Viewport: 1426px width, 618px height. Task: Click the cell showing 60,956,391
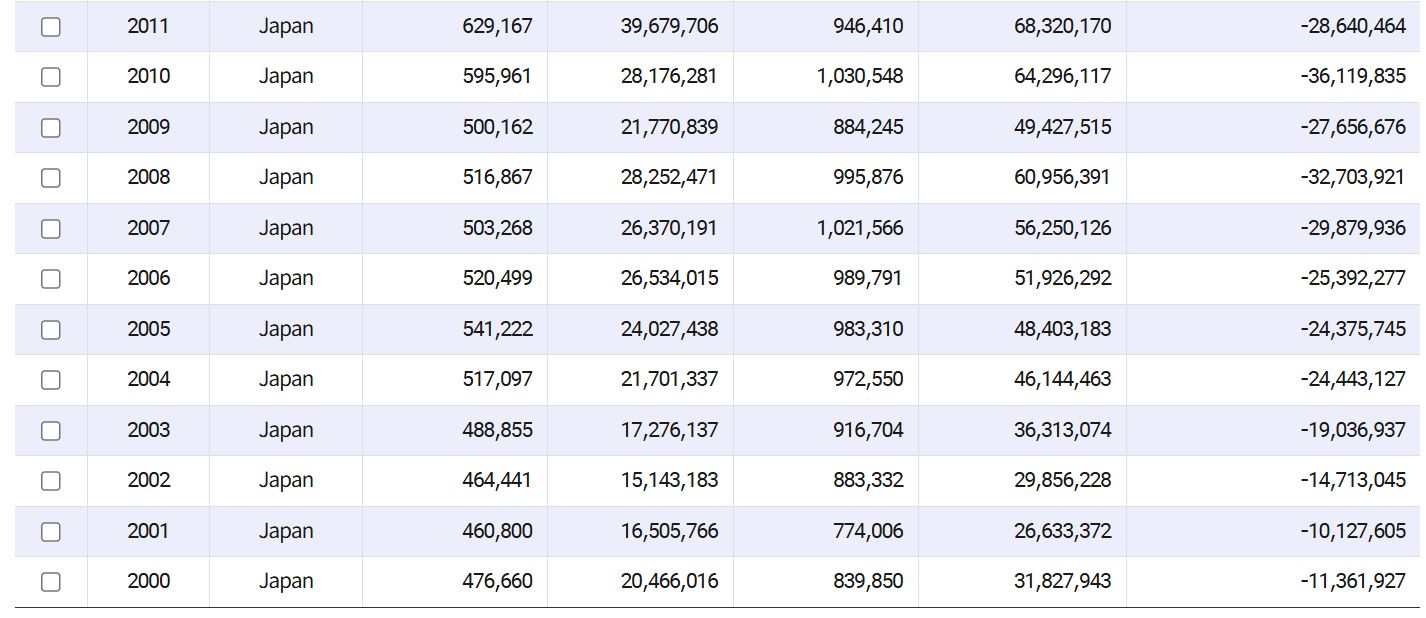[x=1062, y=177]
